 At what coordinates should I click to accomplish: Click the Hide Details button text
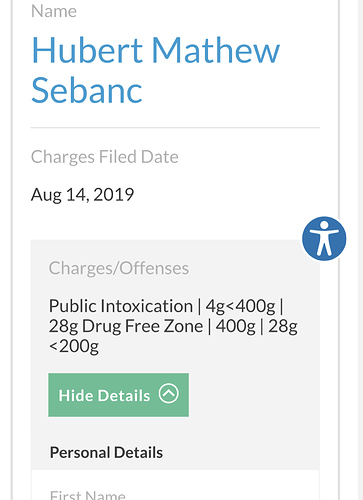pos(104,395)
